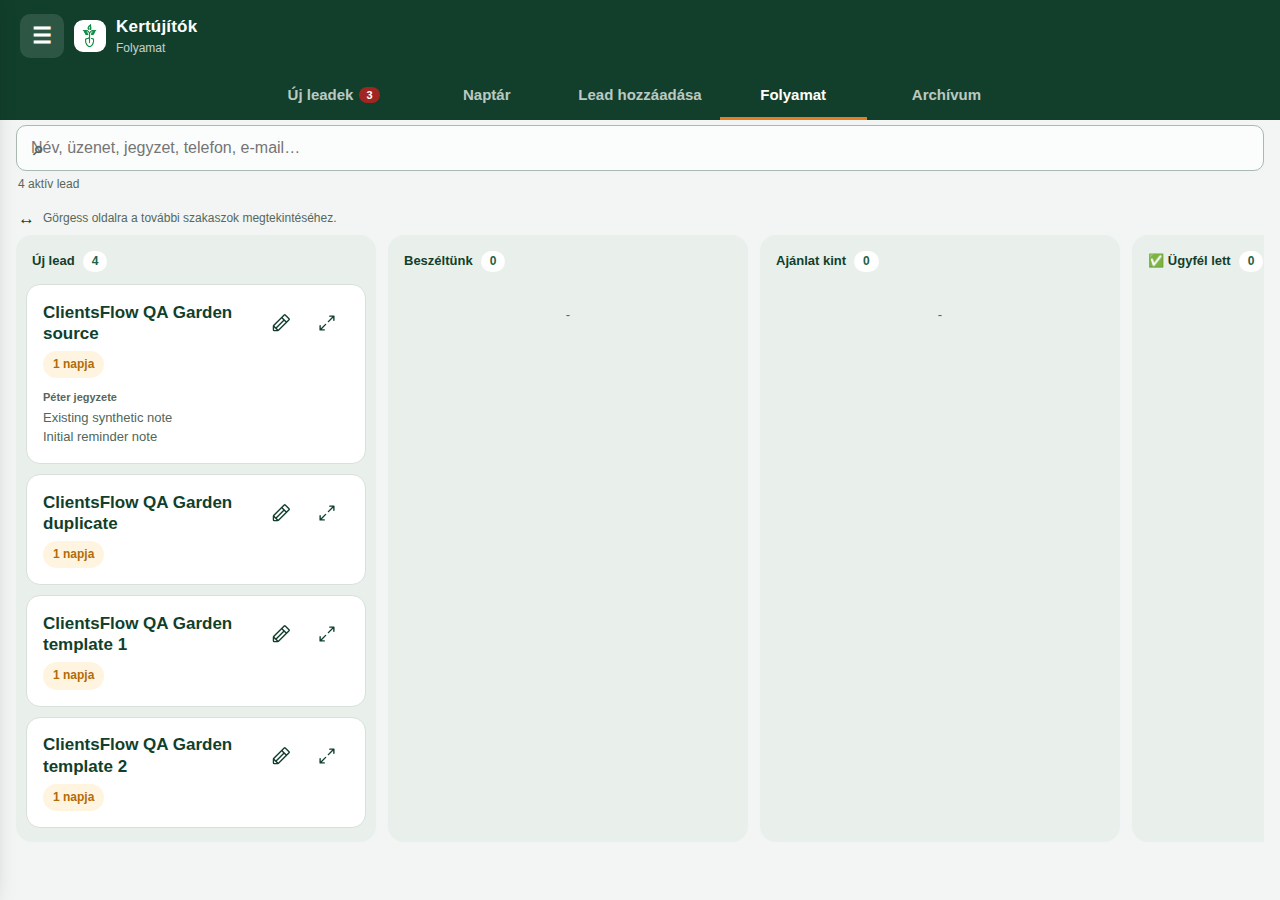This screenshot has height=900, width=1280.
Task: Click the ClientsFlow QA Garden template 1 title
Action: (137, 634)
